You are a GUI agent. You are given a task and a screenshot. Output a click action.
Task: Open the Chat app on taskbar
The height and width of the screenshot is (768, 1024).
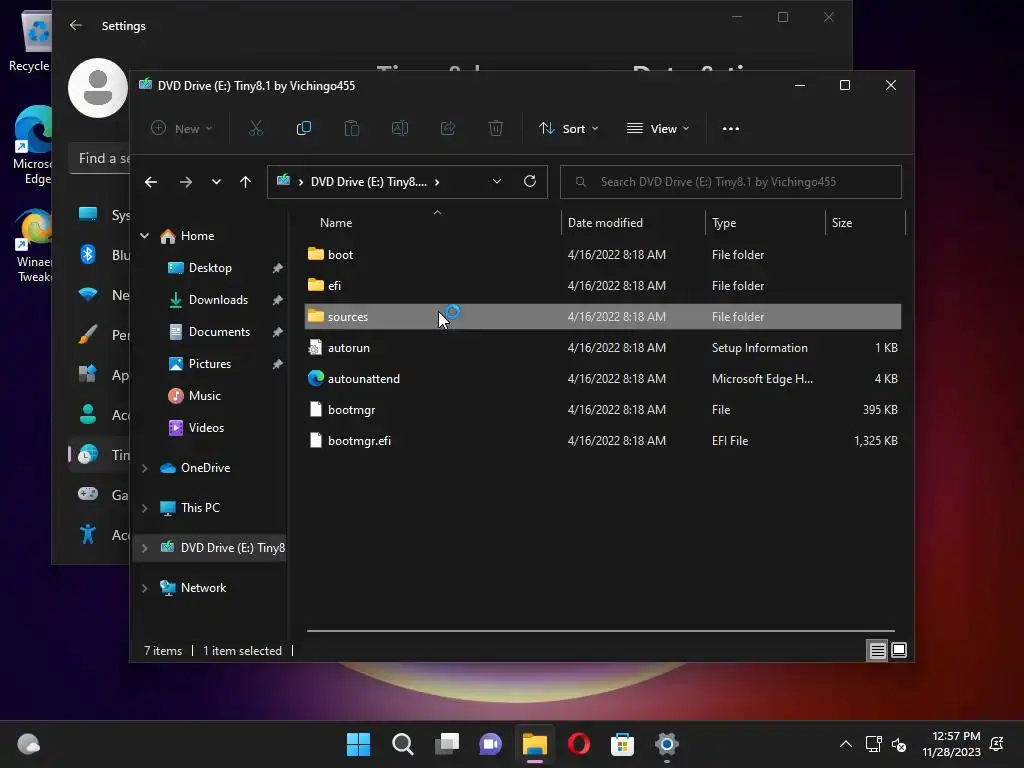pos(490,744)
